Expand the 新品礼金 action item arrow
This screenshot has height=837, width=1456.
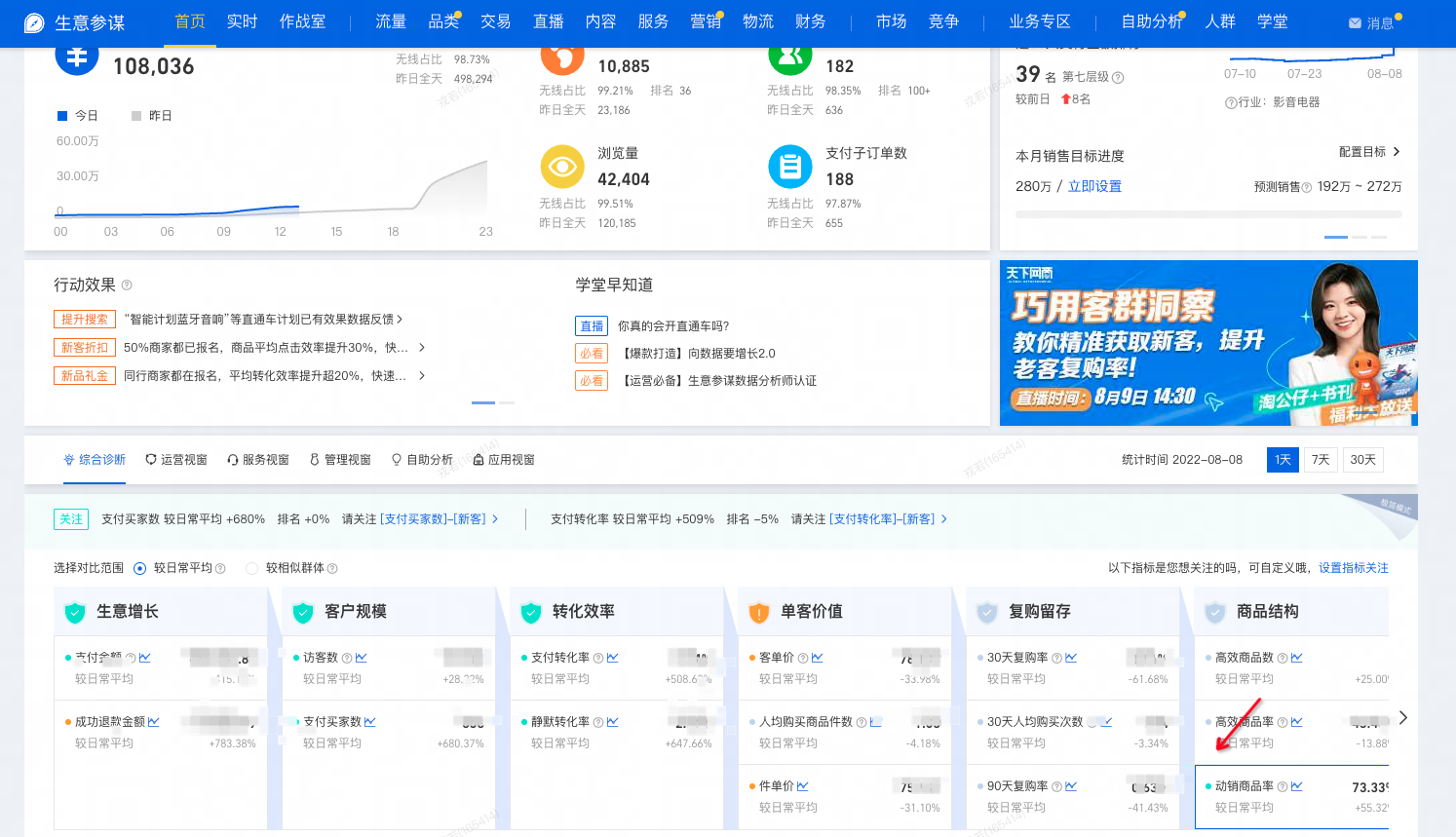click(422, 376)
